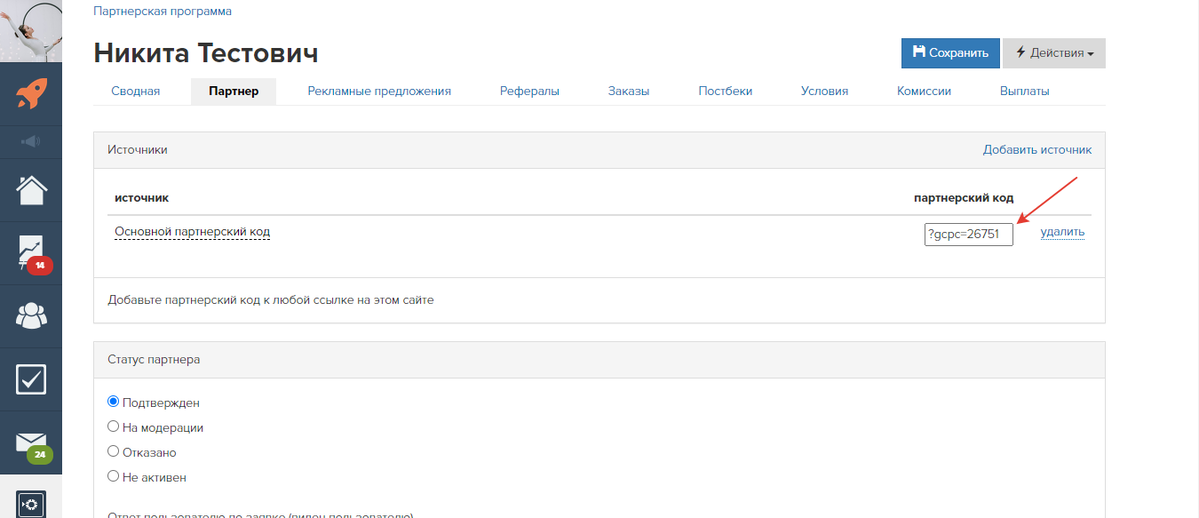
Task: Open the "Комиссии" tab
Action: [x=923, y=91]
